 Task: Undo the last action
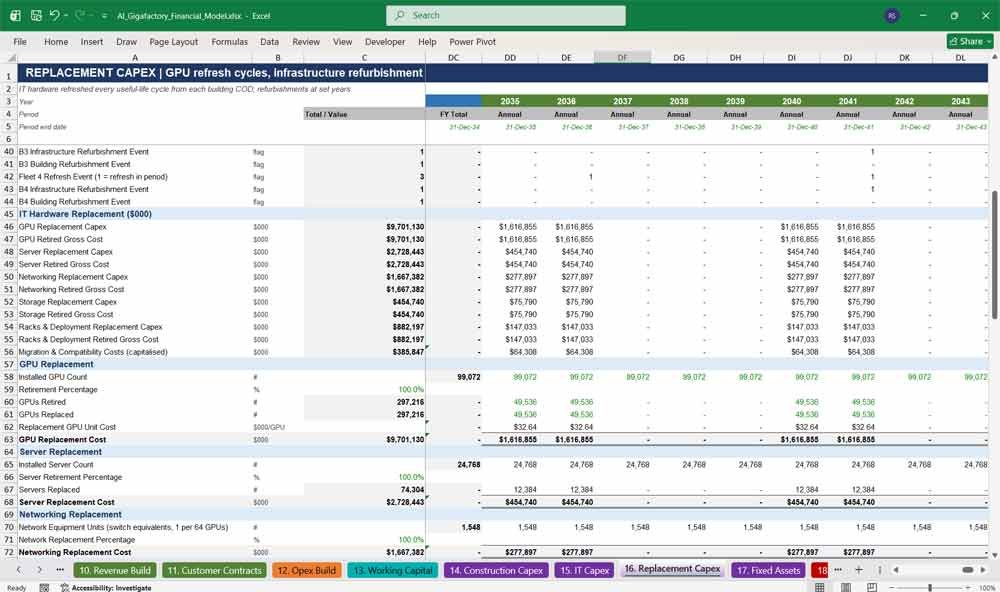tap(54, 15)
